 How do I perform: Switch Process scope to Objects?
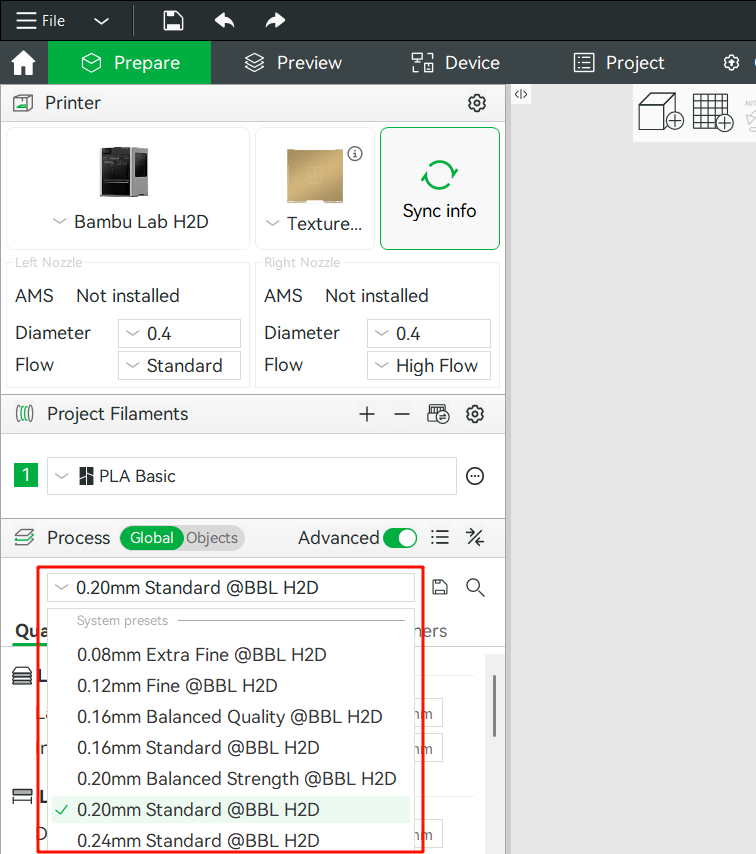pyautogui.click(x=212, y=538)
